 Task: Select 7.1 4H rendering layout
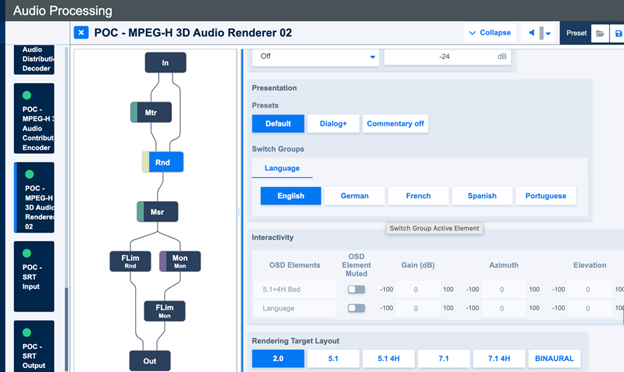pos(499,358)
